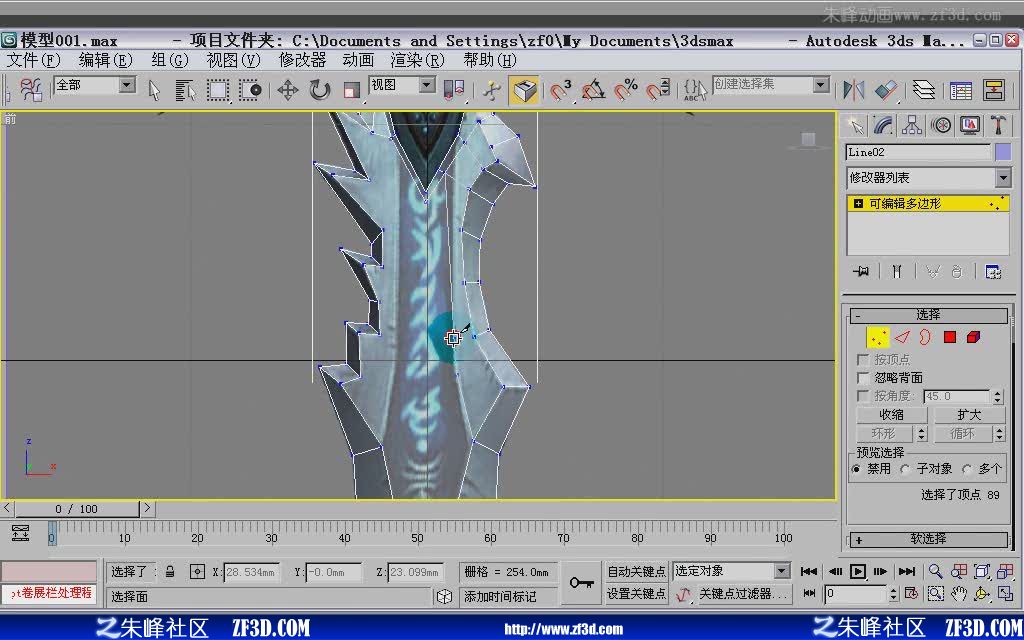
Task: Expand the 可编辑多边形 stack entry
Action: click(858, 204)
